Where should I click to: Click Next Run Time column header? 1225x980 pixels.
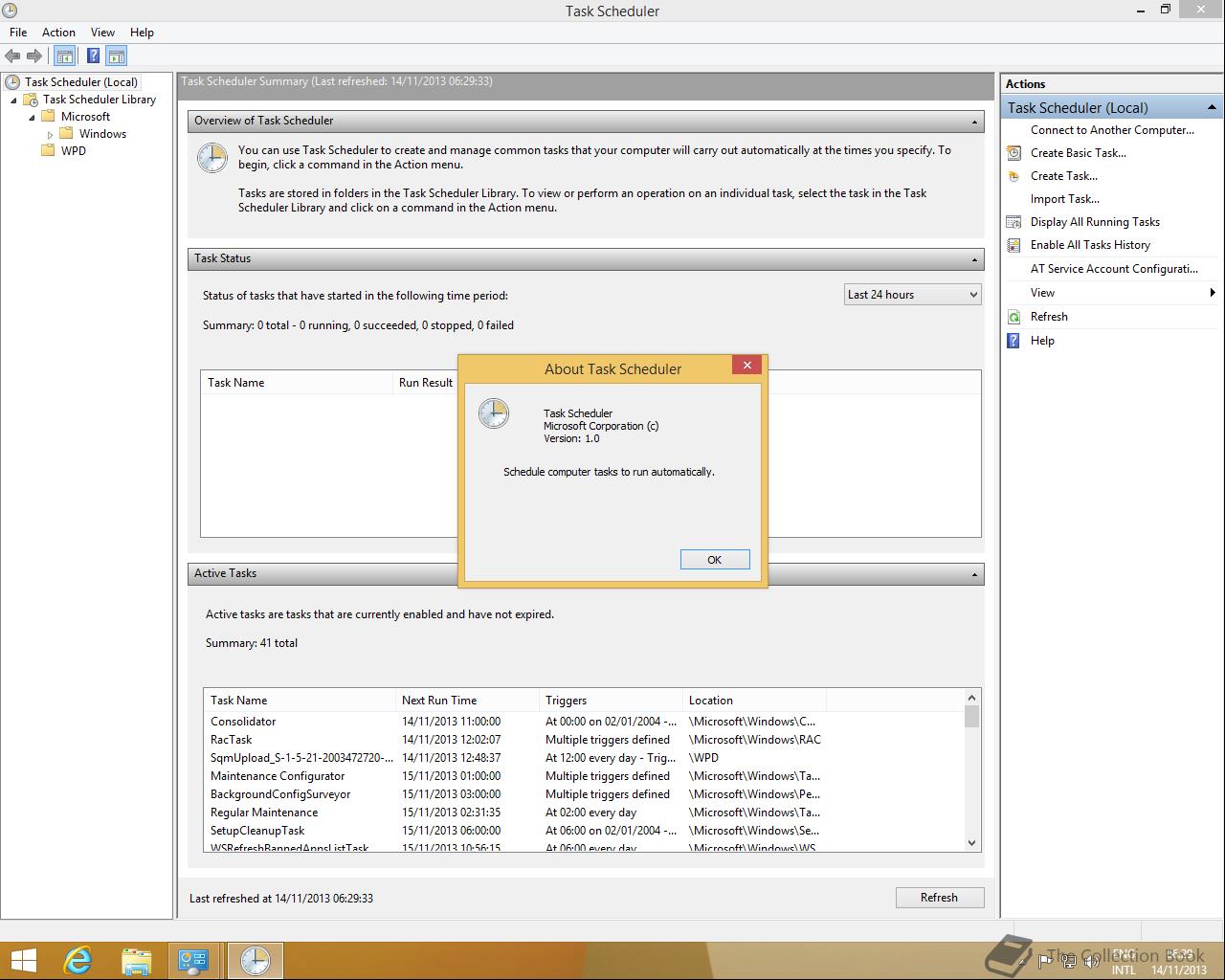coord(467,701)
